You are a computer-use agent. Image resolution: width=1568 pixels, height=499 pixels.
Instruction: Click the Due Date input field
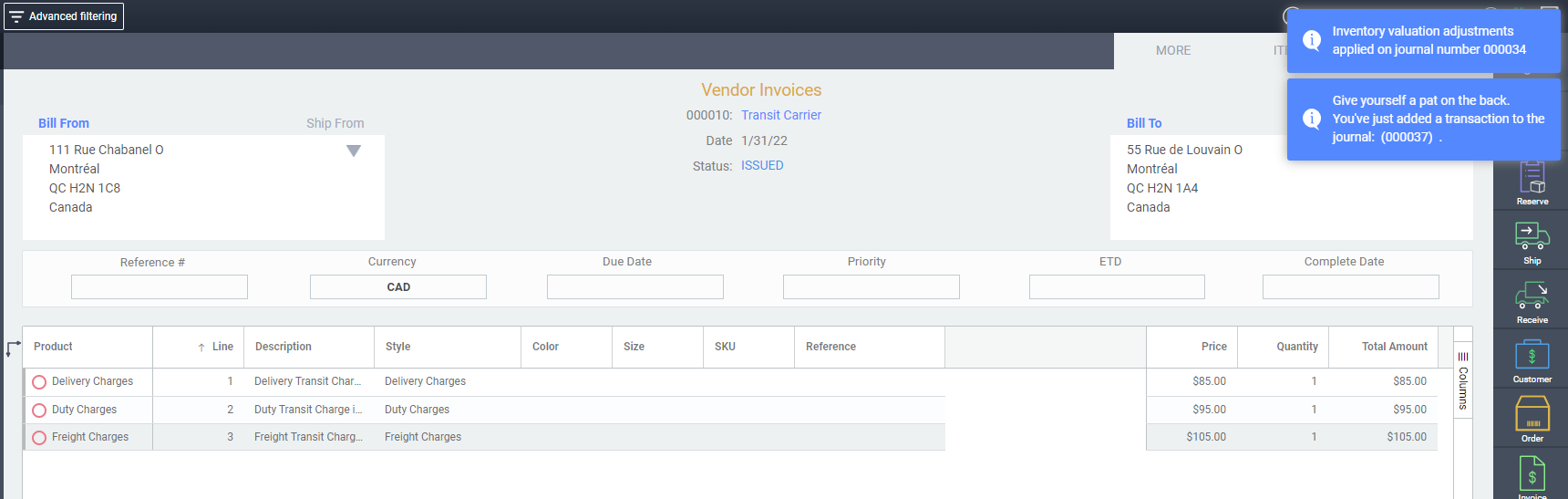pos(635,286)
